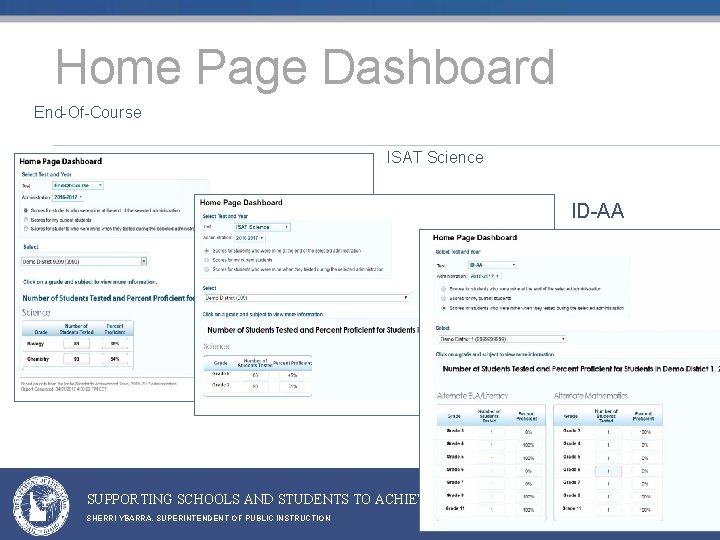Click the 'ID-AA' slide label
This screenshot has height=540, width=720.
pyautogui.click(x=597, y=211)
